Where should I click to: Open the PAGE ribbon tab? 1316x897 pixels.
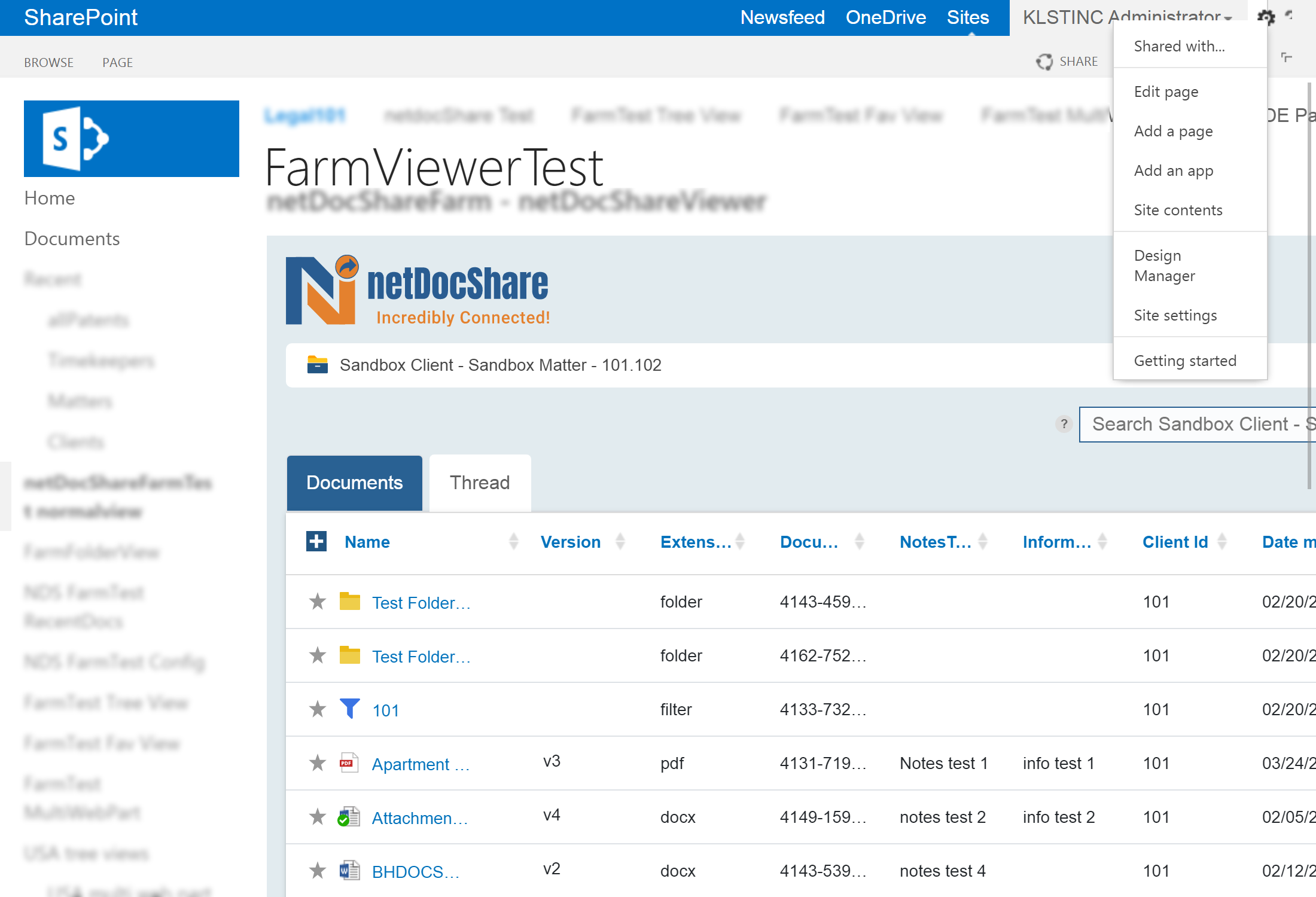(117, 62)
